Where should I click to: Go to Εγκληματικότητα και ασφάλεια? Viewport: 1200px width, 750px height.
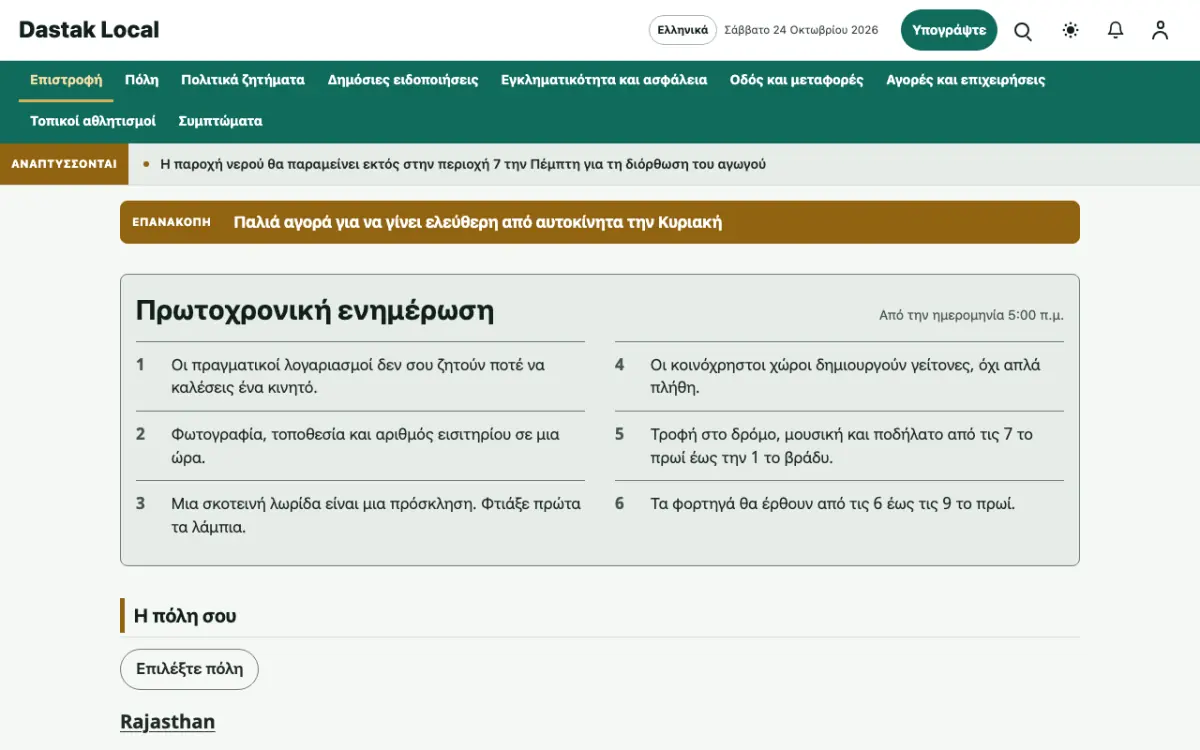604,80
